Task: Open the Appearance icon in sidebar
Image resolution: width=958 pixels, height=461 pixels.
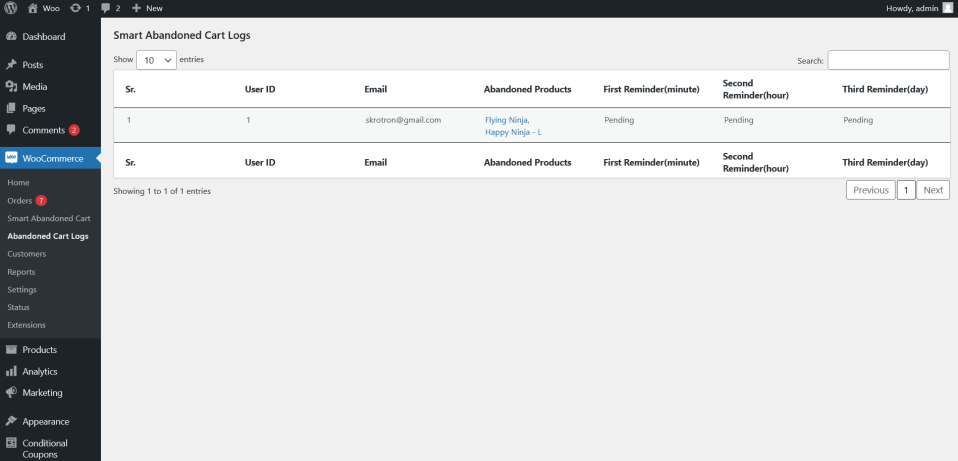Action: [x=11, y=422]
